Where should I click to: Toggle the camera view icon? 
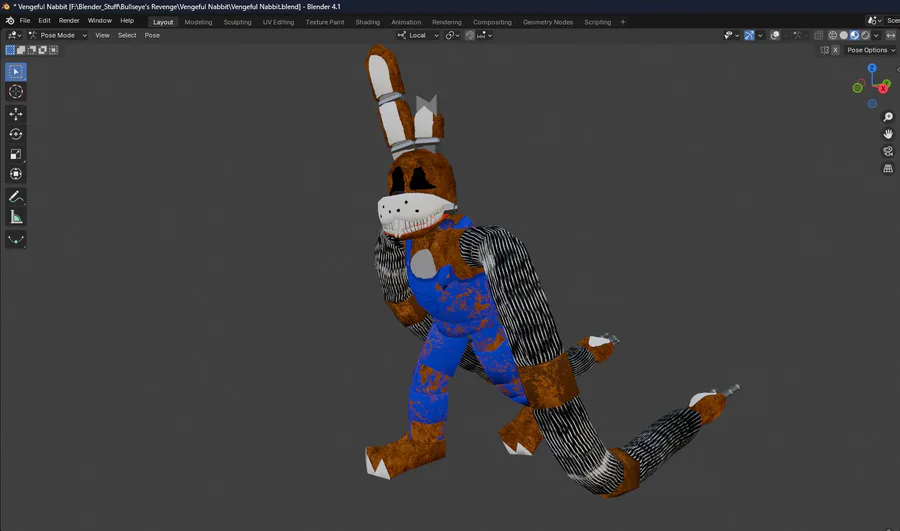(x=888, y=152)
